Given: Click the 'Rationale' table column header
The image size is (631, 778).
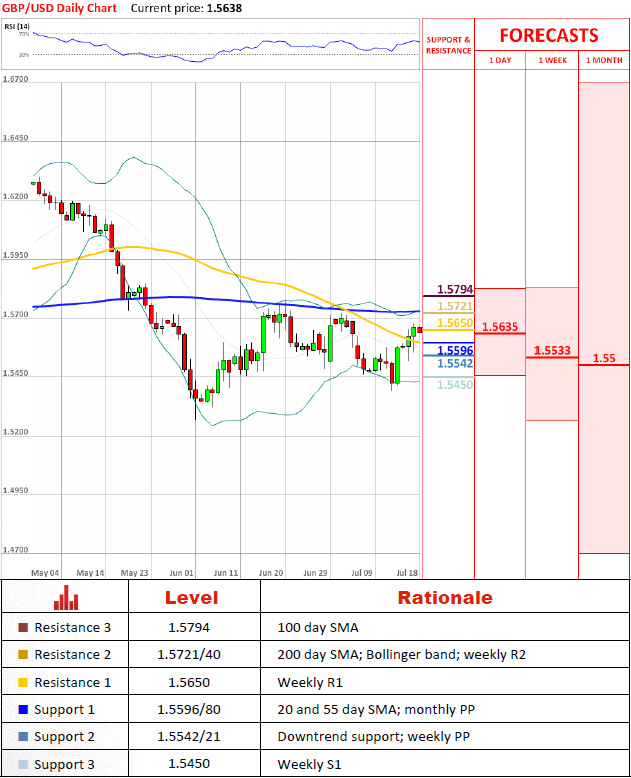Looking at the screenshot, I should pos(445,597).
